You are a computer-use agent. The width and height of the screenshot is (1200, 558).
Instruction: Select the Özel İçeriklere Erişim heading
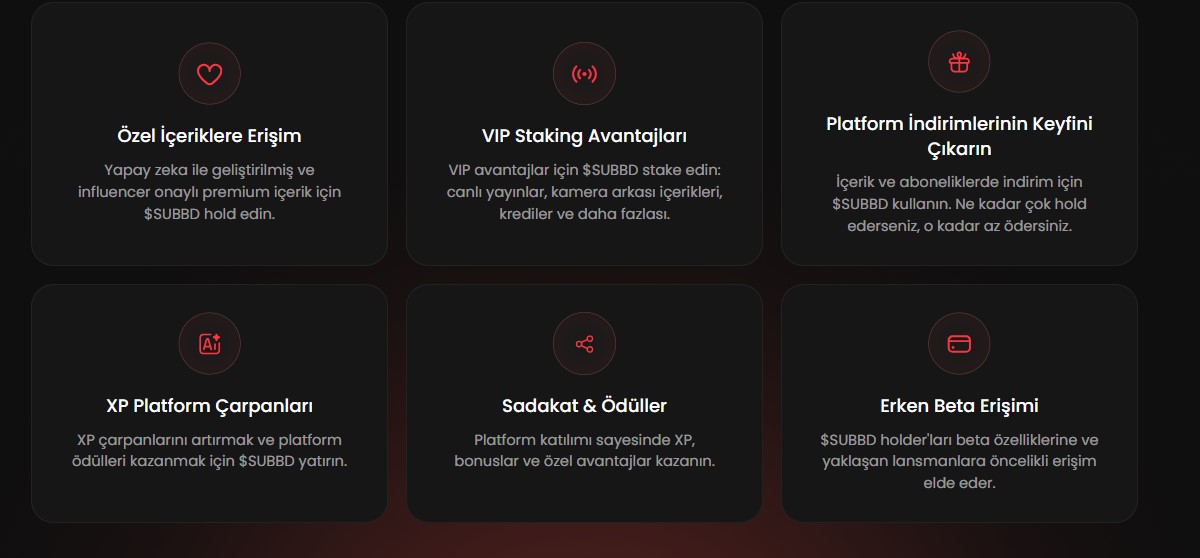[209, 136]
